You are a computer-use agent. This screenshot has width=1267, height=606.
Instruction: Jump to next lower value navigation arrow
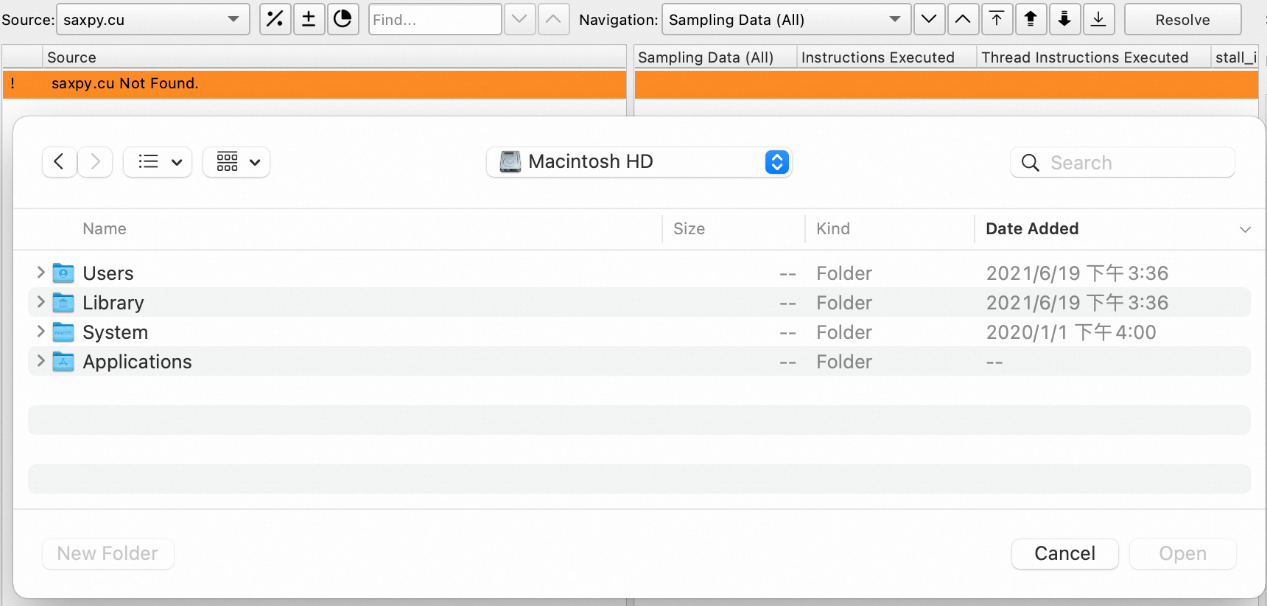click(929, 19)
